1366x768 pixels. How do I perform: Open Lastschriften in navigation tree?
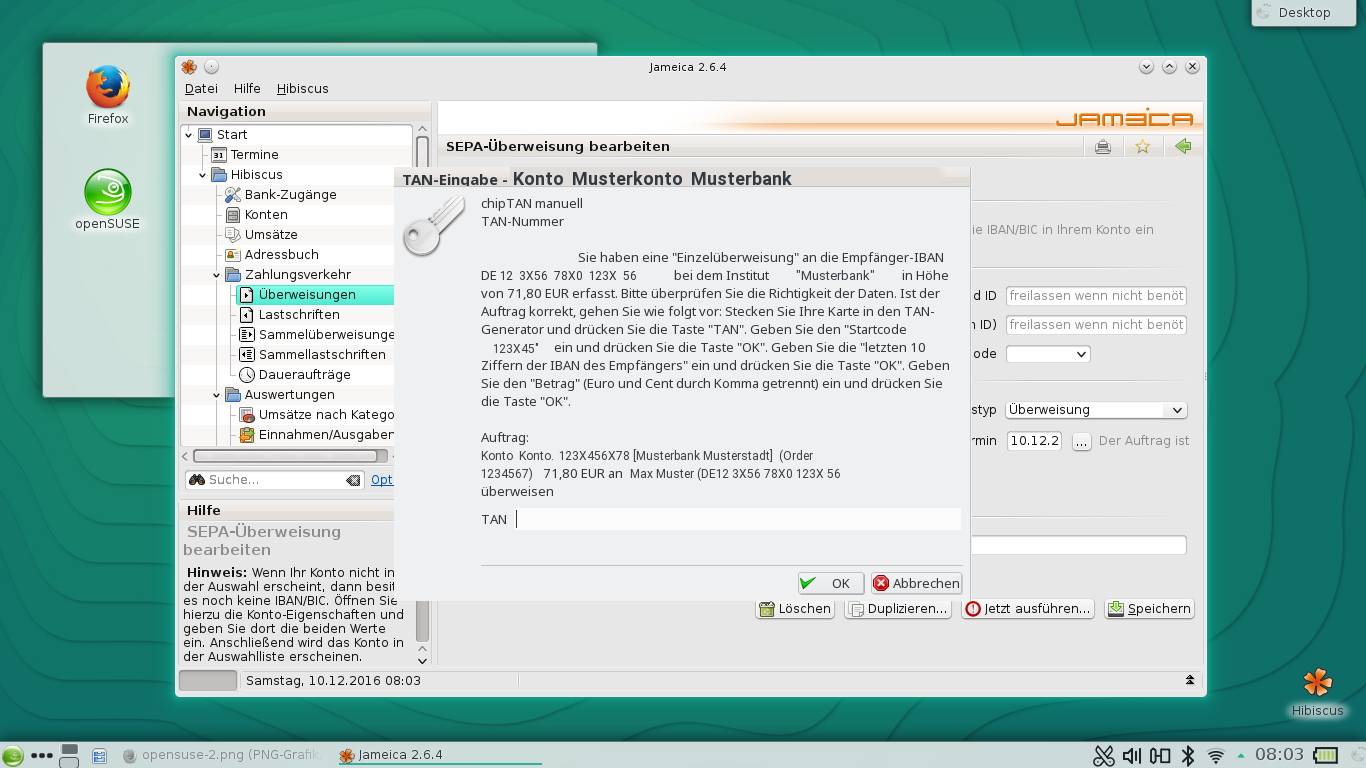[299, 315]
